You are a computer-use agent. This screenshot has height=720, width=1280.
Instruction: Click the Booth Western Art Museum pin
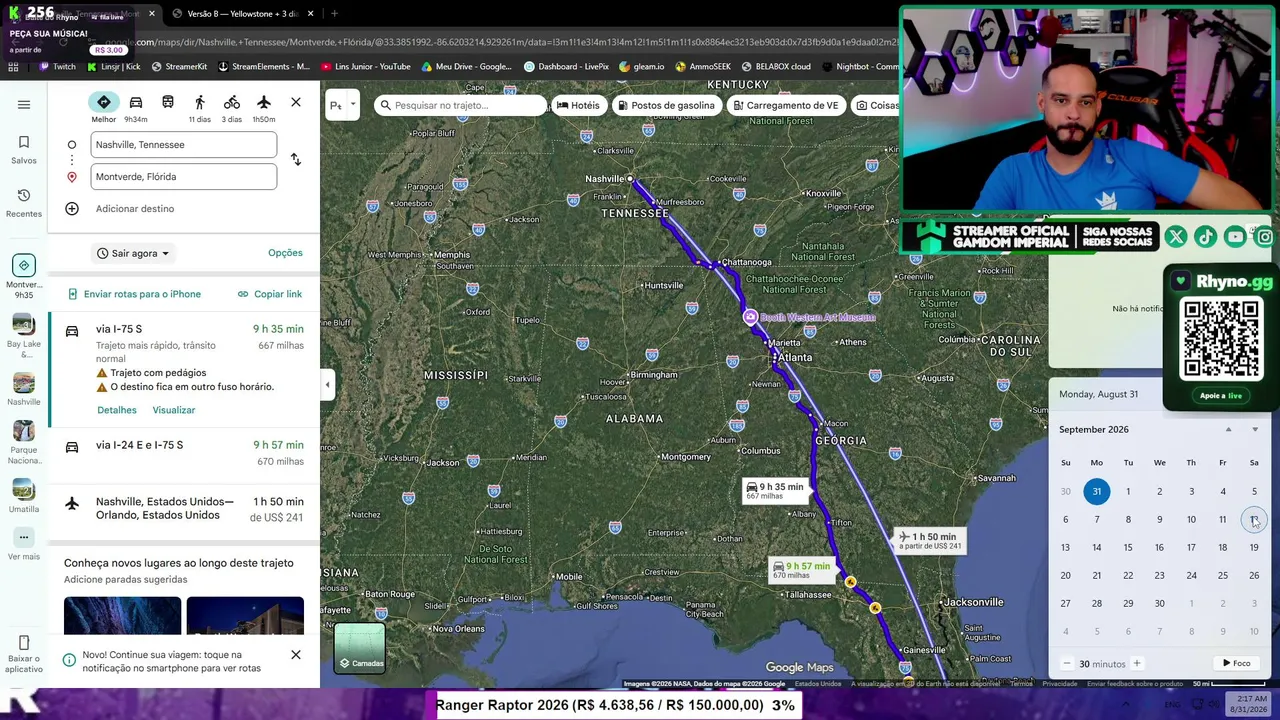point(750,317)
